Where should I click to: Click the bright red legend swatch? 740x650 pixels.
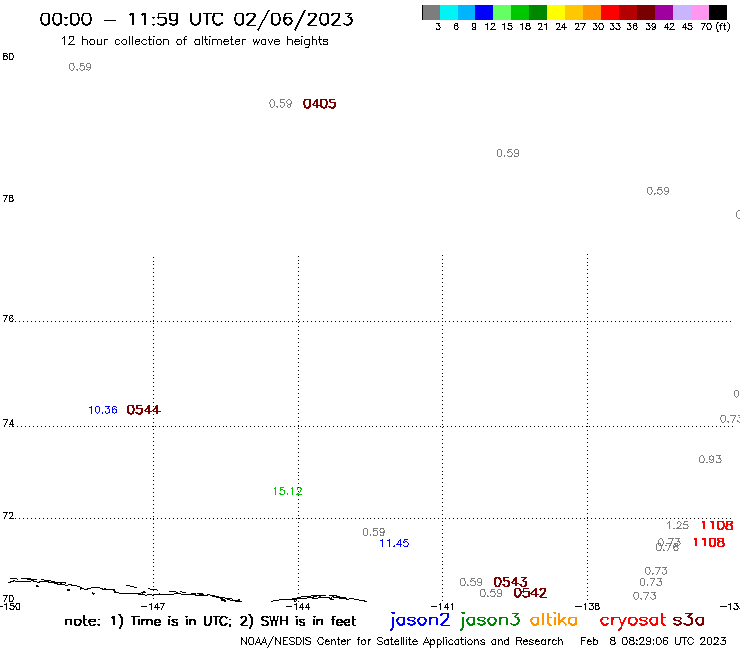[x=610, y=12]
